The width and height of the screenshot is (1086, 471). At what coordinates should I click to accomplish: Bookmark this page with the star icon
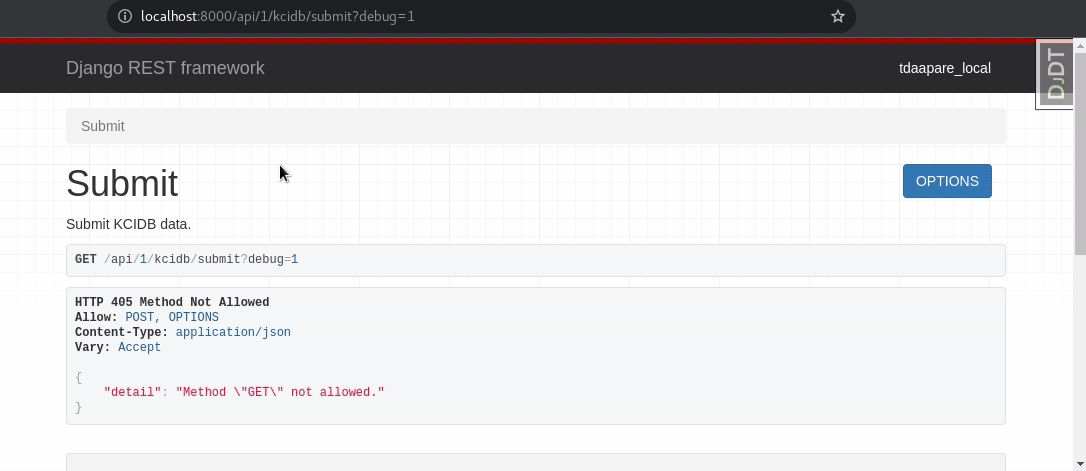pyautogui.click(x=838, y=16)
